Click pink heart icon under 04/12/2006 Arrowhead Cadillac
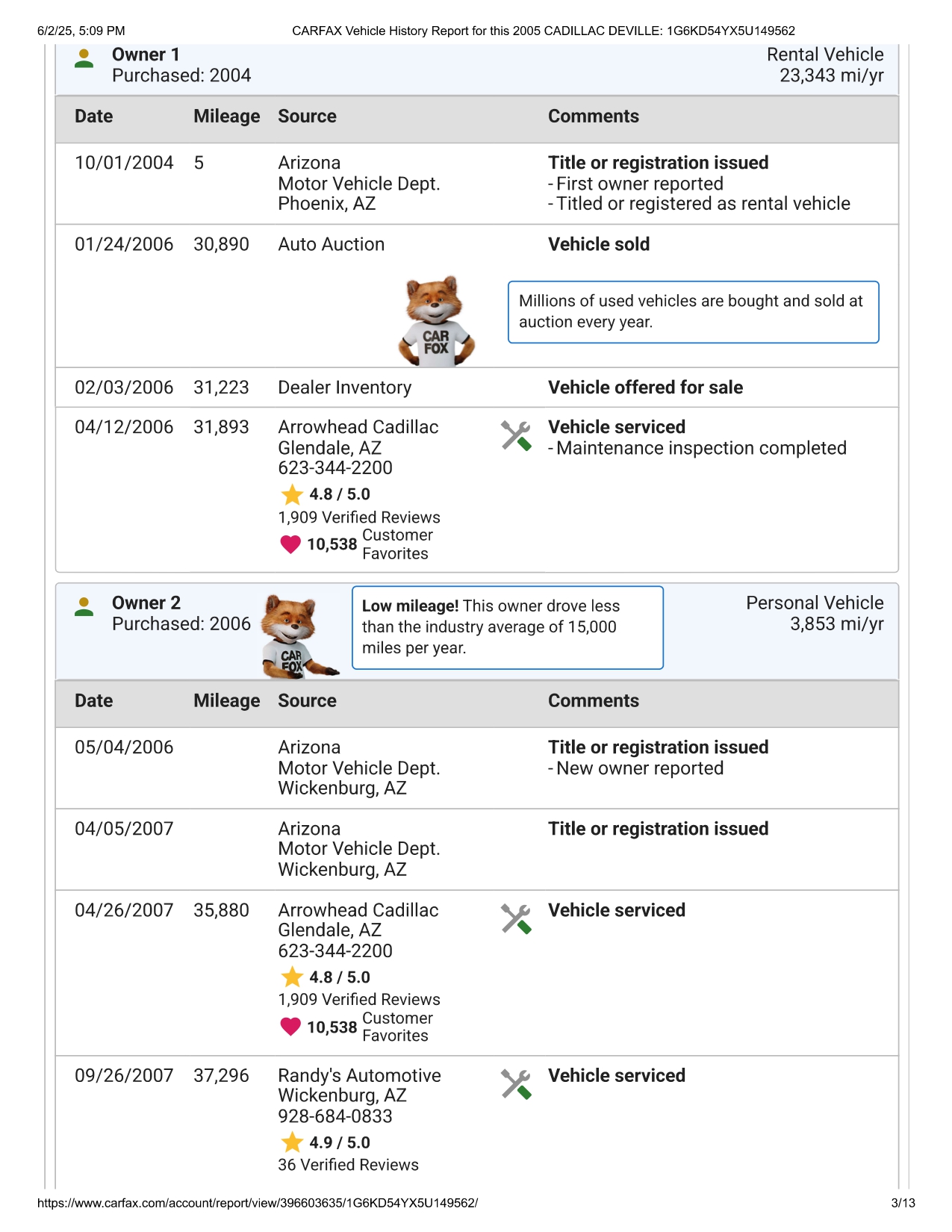 click(290, 544)
